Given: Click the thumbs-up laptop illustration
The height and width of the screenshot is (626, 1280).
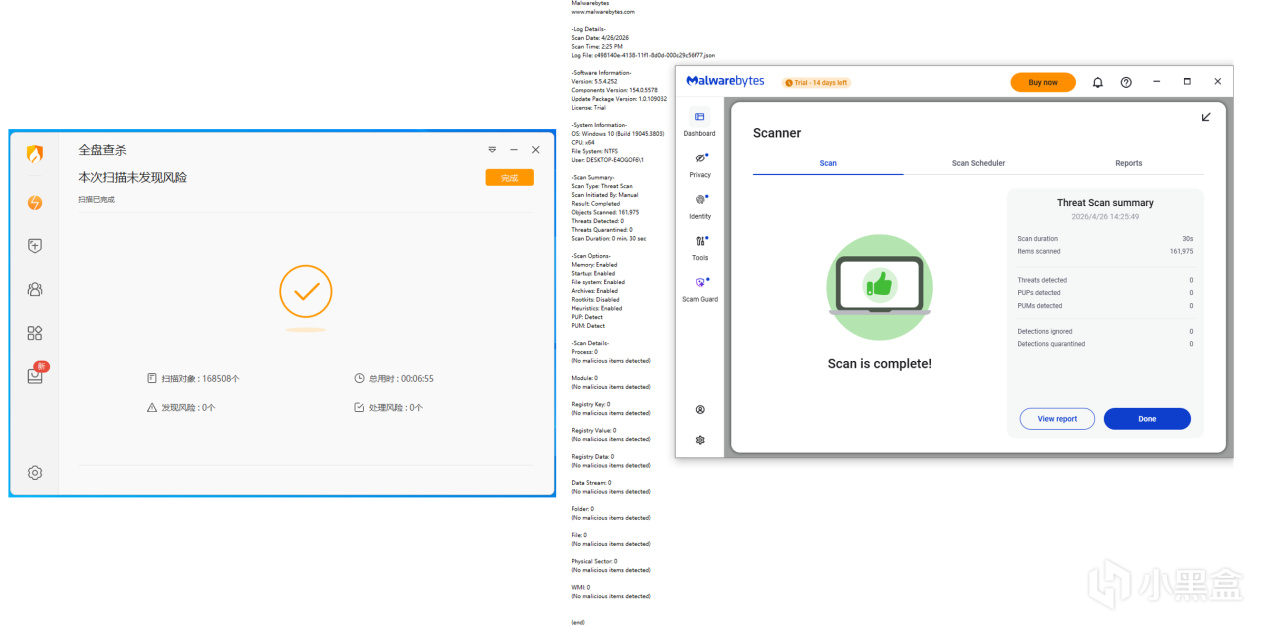Looking at the screenshot, I should point(880,288).
